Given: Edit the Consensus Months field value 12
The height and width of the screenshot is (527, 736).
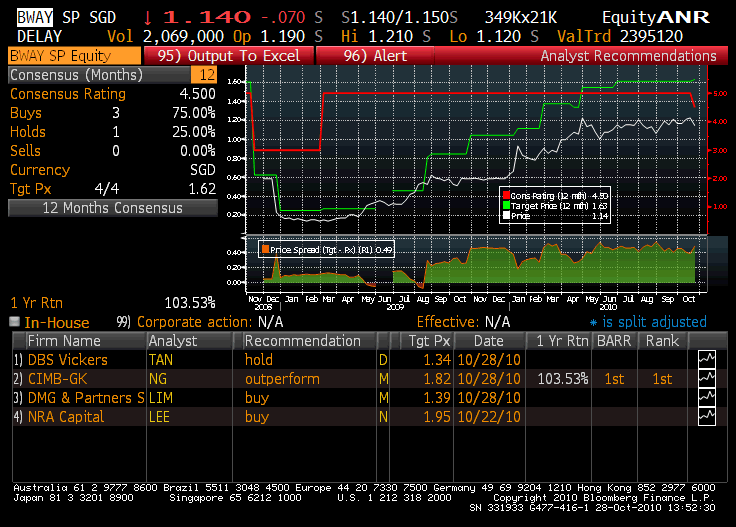Looking at the screenshot, I should click(x=204, y=75).
